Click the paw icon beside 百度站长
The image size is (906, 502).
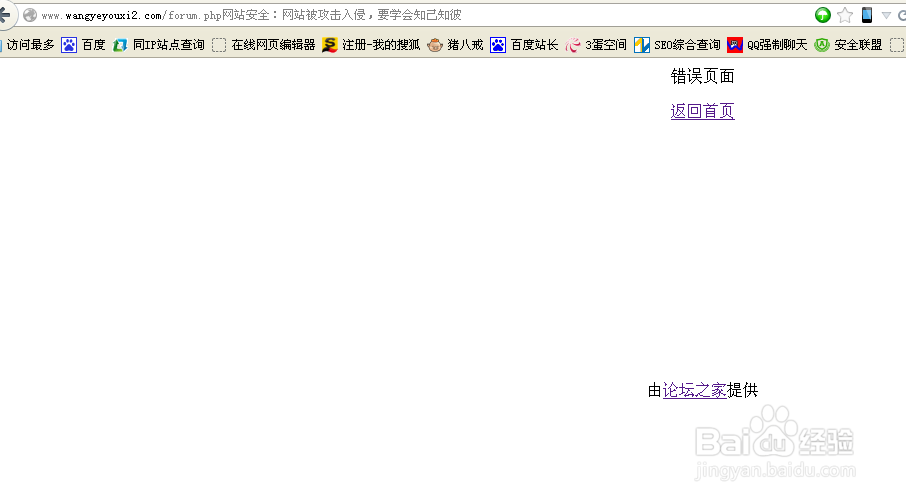click(497, 44)
